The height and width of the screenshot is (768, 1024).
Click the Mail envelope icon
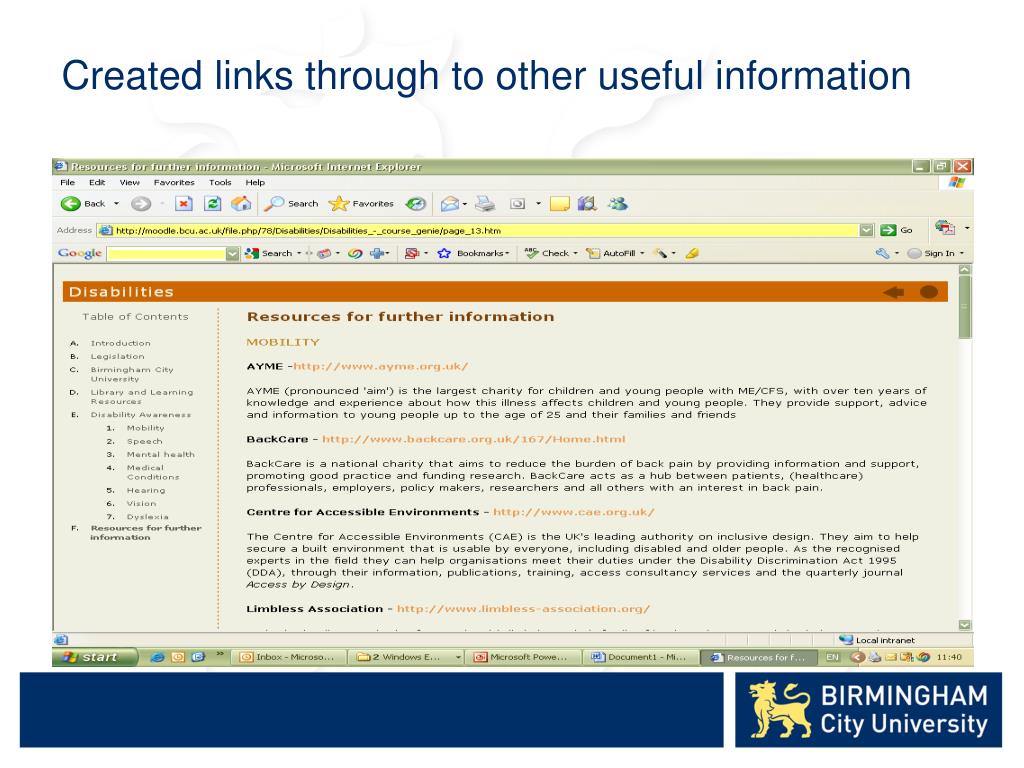(449, 204)
